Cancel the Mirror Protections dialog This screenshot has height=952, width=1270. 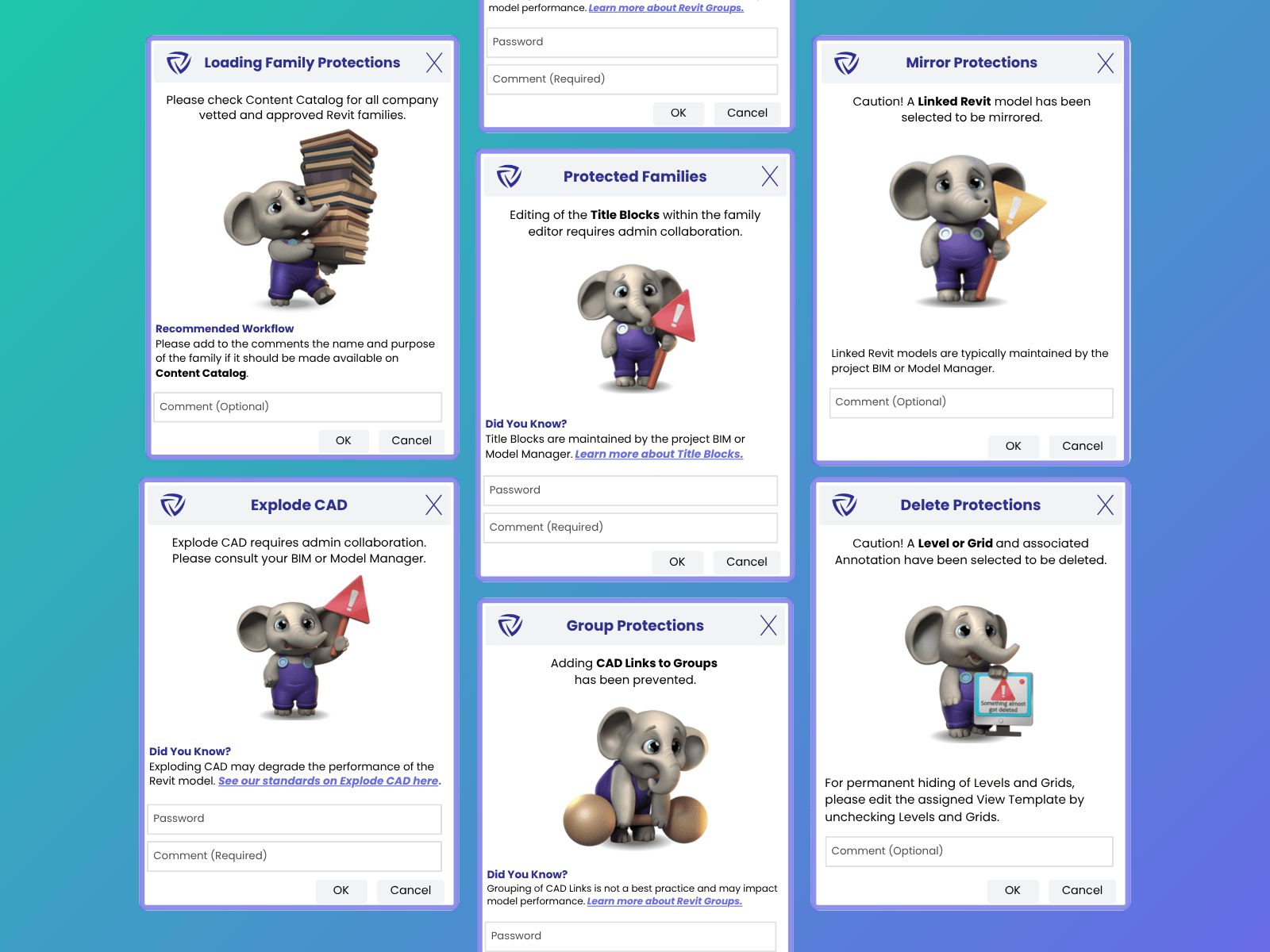pyautogui.click(x=1083, y=446)
